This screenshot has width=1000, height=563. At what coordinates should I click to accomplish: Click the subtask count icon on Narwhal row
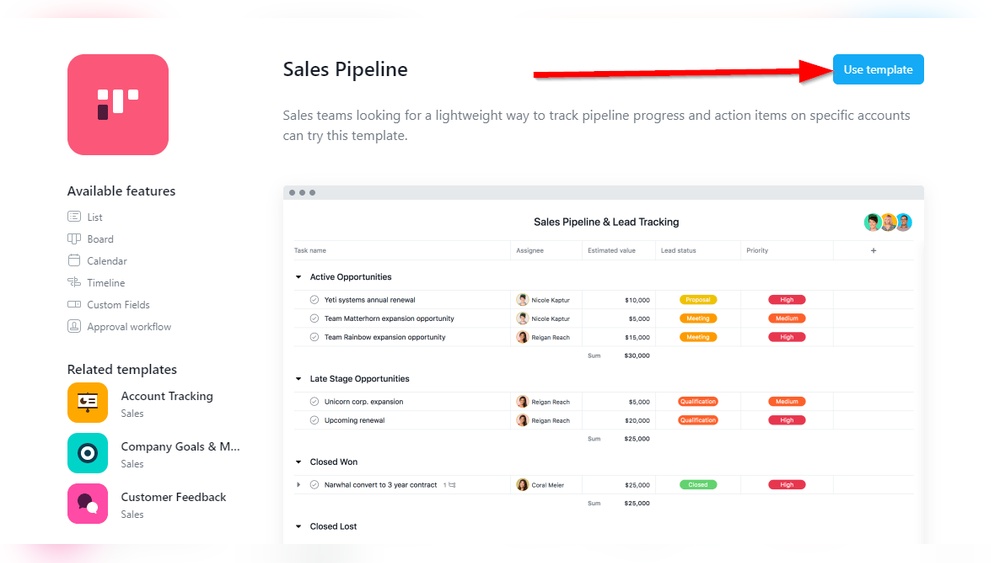click(x=450, y=485)
